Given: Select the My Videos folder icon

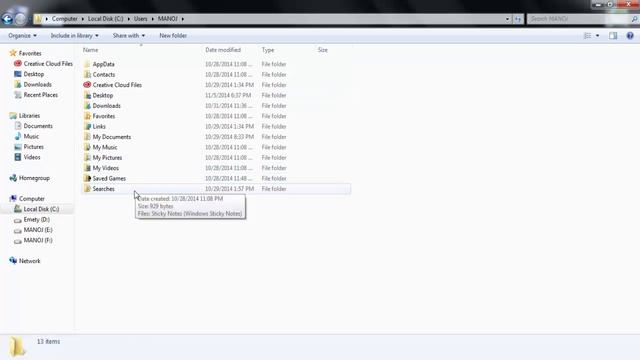Looking at the screenshot, I should click(x=87, y=168).
